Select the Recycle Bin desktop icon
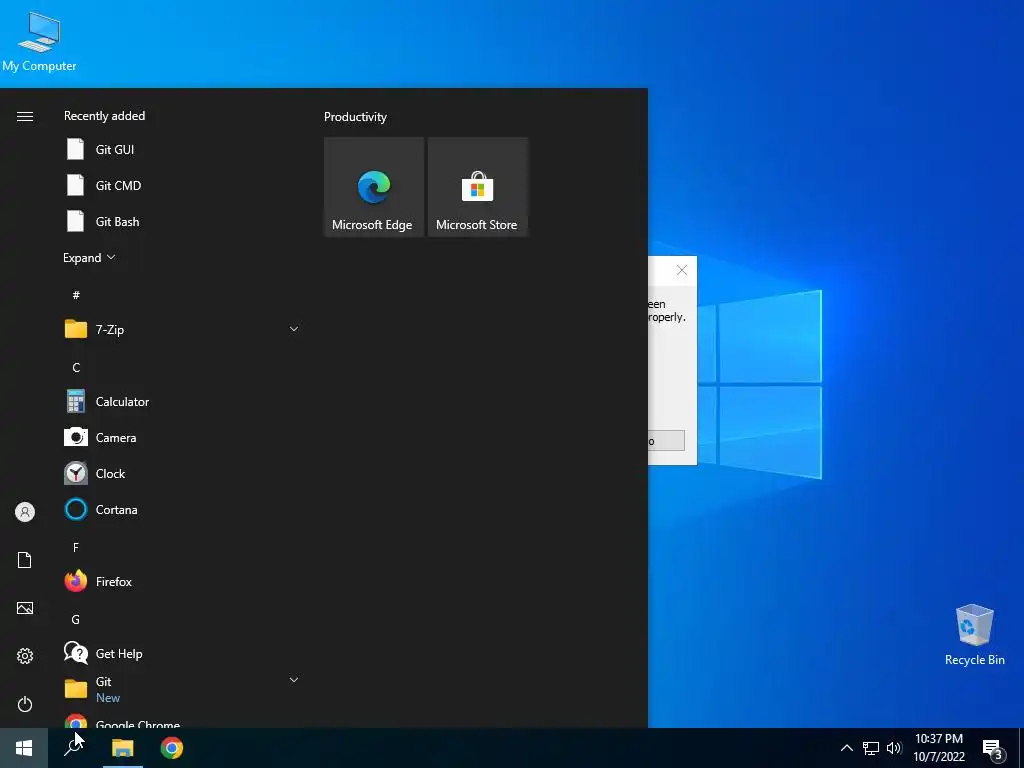Screen dimensions: 1024x768 pos(974,635)
